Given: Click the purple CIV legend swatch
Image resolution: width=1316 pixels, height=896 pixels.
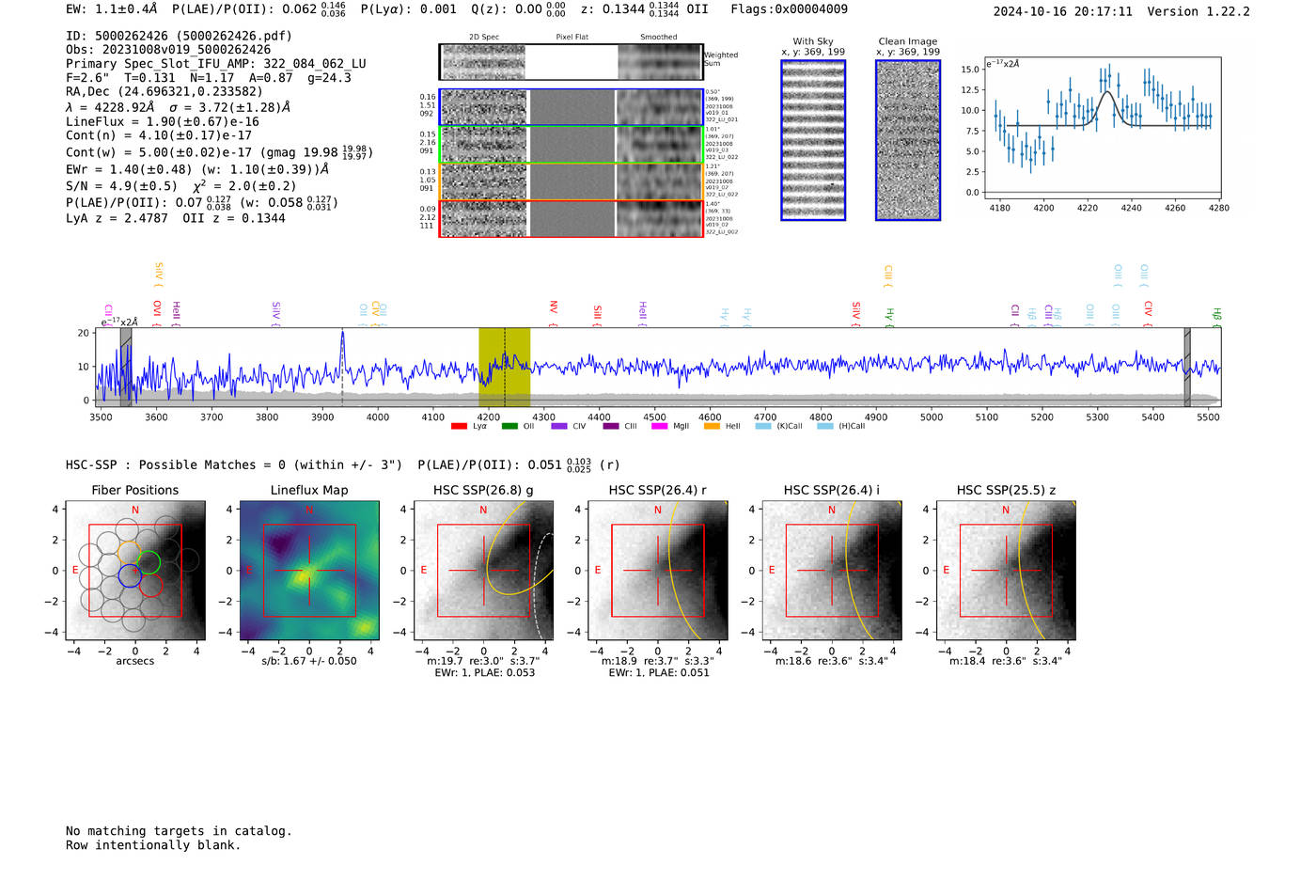Looking at the screenshot, I should pos(559,426).
